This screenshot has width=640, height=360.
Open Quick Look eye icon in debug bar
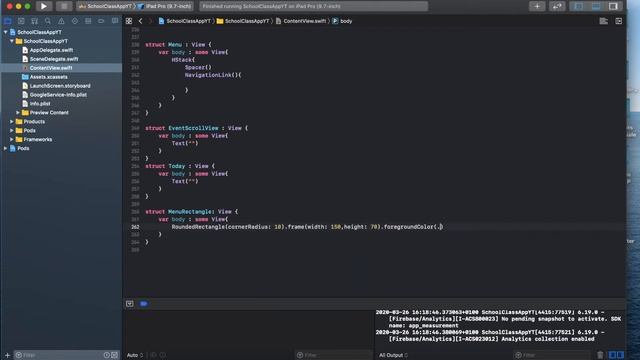(x=153, y=355)
